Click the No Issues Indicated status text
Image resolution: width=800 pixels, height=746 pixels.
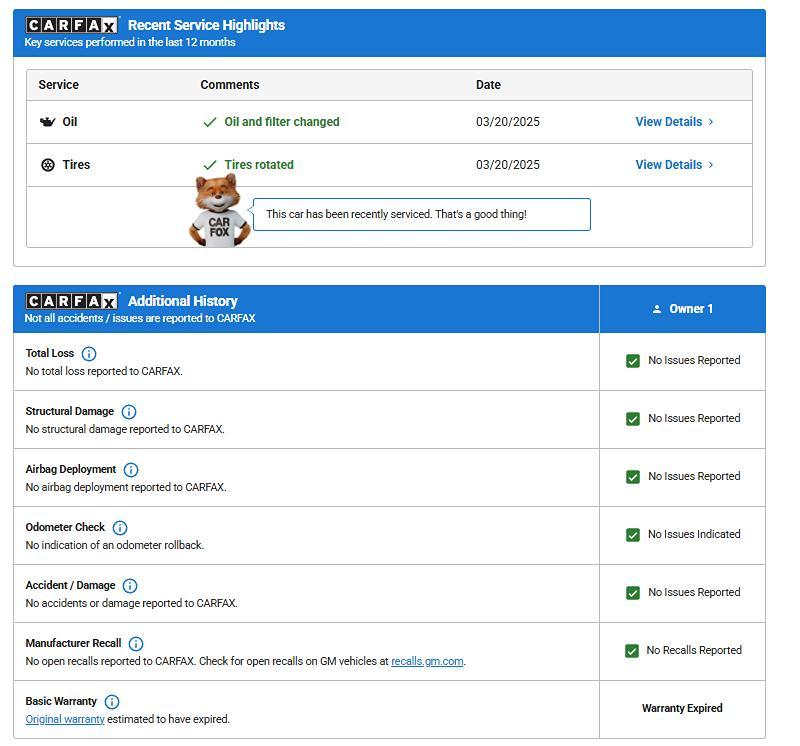(x=694, y=534)
